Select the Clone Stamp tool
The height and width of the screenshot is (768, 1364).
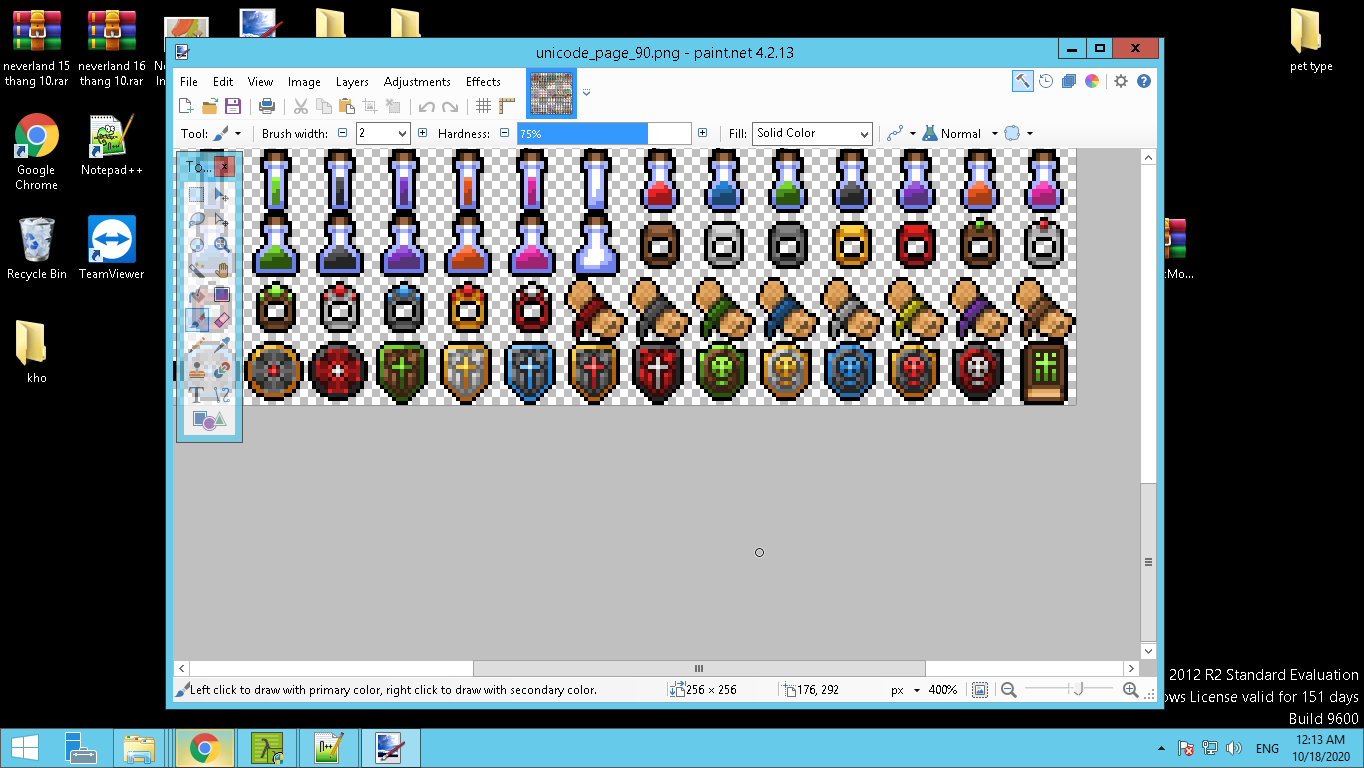pos(197,369)
